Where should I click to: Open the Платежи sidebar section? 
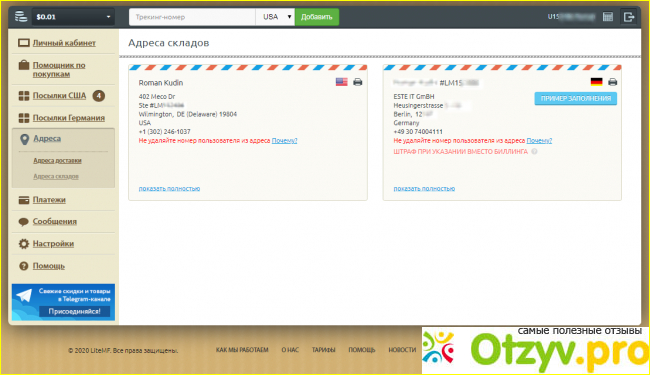click(x=49, y=200)
